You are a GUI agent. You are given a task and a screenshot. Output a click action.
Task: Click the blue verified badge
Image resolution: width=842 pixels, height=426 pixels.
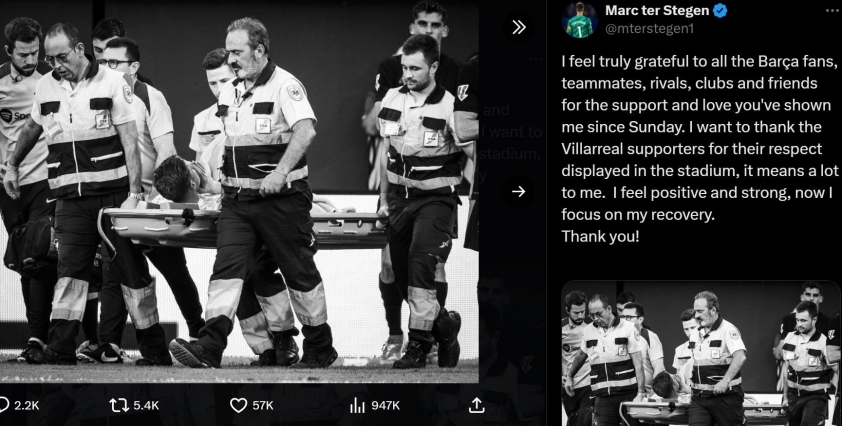(720, 10)
